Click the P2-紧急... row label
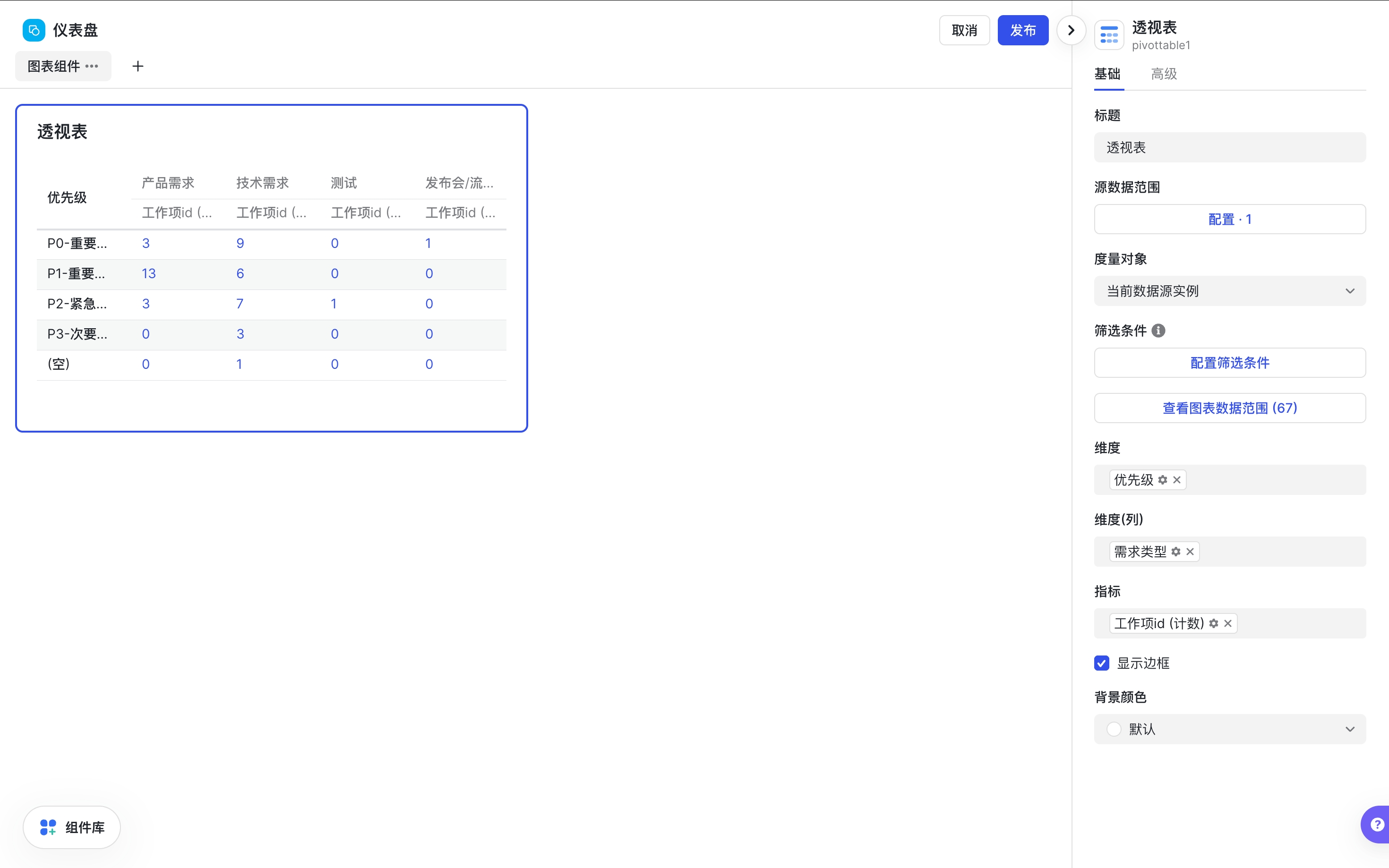Image resolution: width=1389 pixels, height=868 pixels. [x=77, y=304]
